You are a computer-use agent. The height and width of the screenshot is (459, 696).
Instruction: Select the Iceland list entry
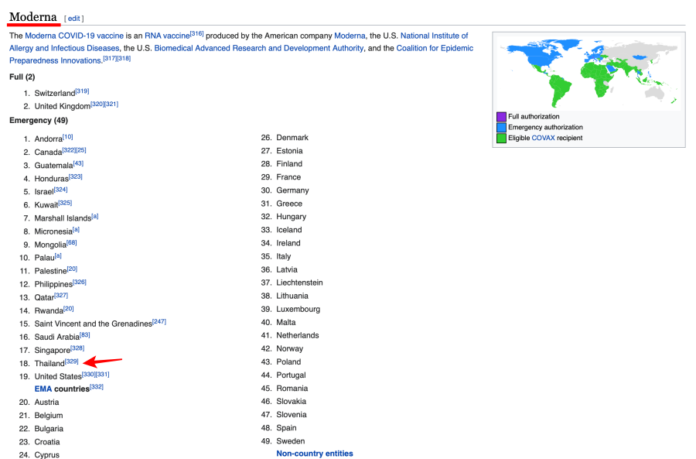289,230
